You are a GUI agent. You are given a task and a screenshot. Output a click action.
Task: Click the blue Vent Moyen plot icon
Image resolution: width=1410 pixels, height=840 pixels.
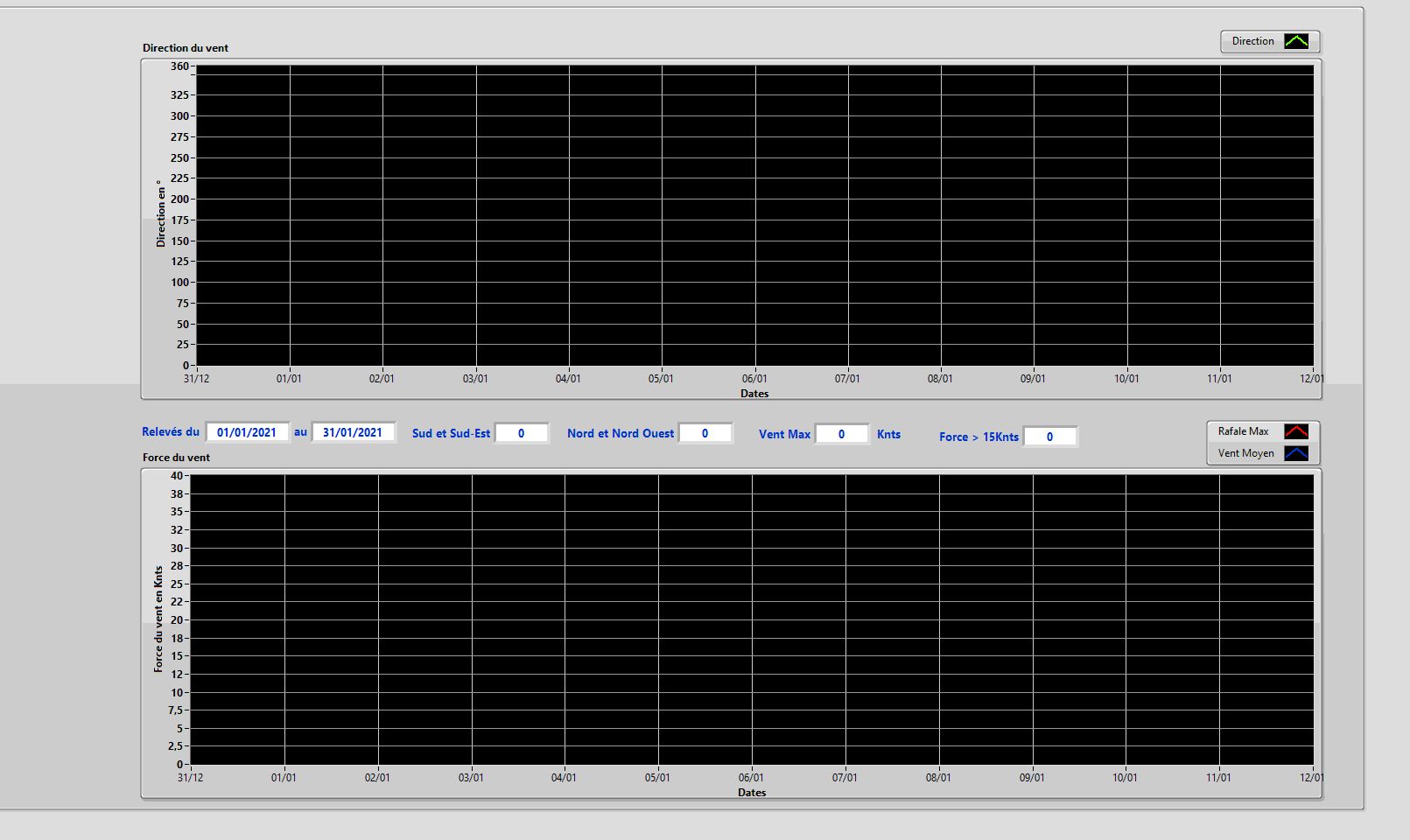[1296, 453]
